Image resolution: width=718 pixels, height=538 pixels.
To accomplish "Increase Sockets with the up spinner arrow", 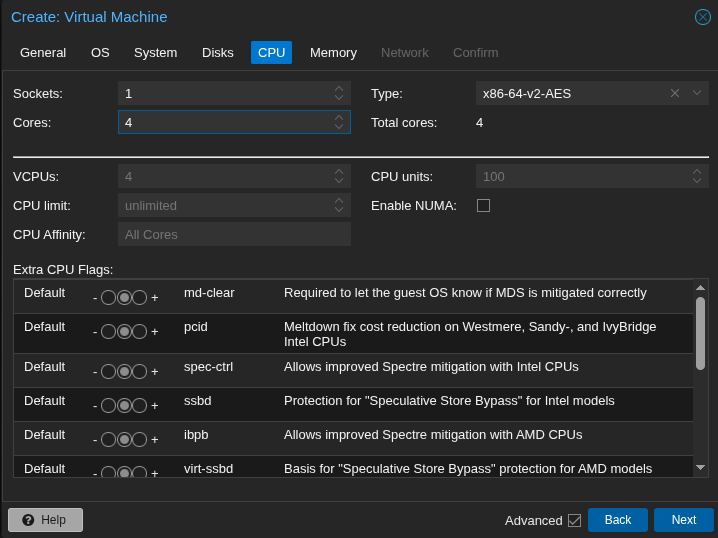I will pyautogui.click(x=339, y=89).
